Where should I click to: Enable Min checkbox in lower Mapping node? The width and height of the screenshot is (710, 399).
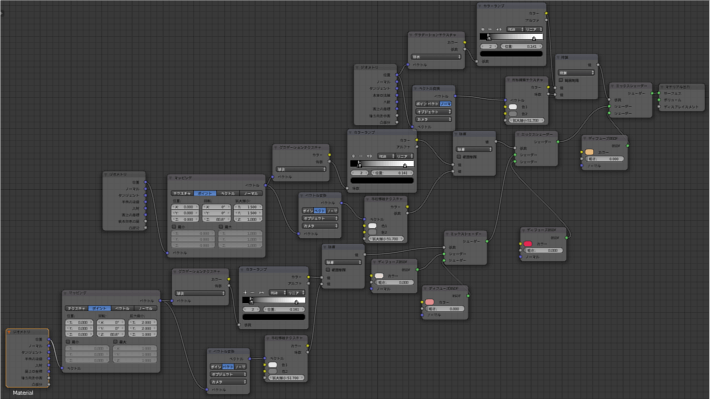[68, 341]
